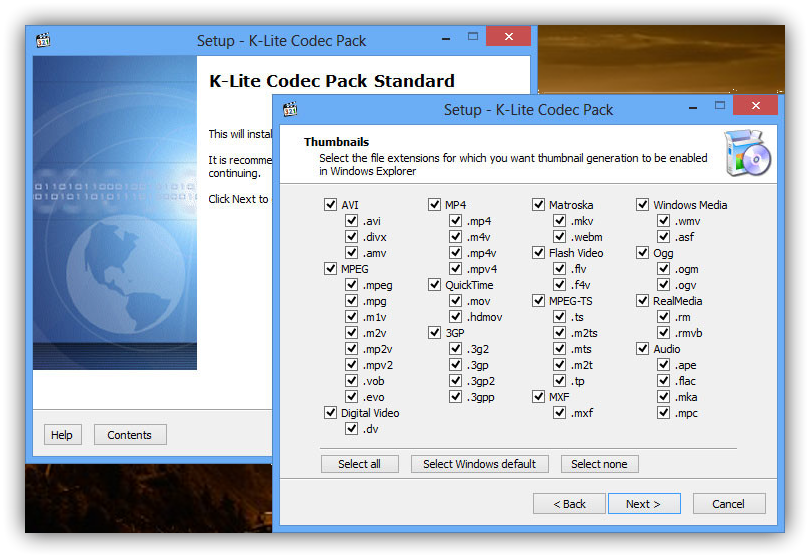Toggle the .mp4 extension checkbox
Image resolution: width=810 pixels, height=558 pixels.
point(455,221)
